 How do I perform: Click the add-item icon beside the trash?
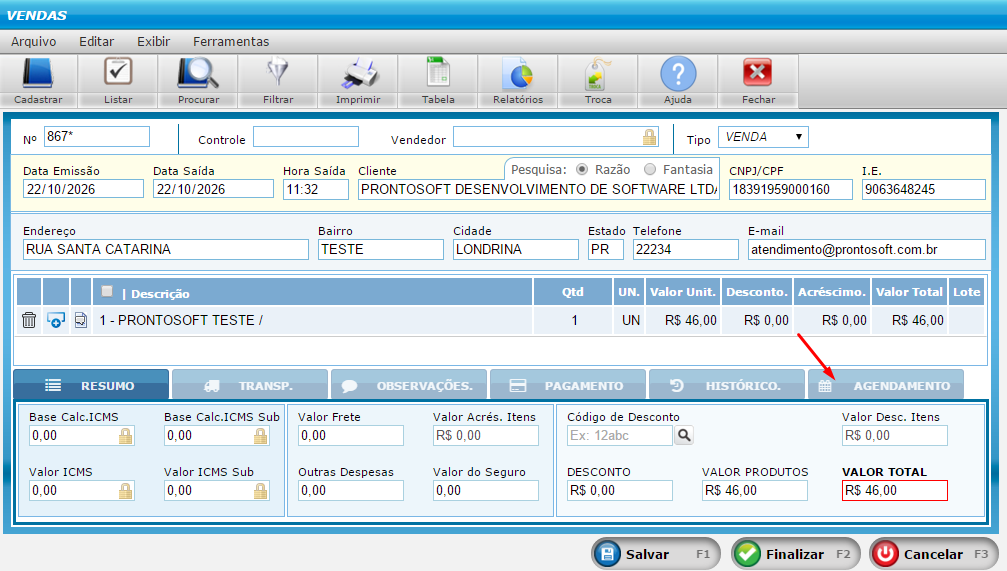coord(56,320)
